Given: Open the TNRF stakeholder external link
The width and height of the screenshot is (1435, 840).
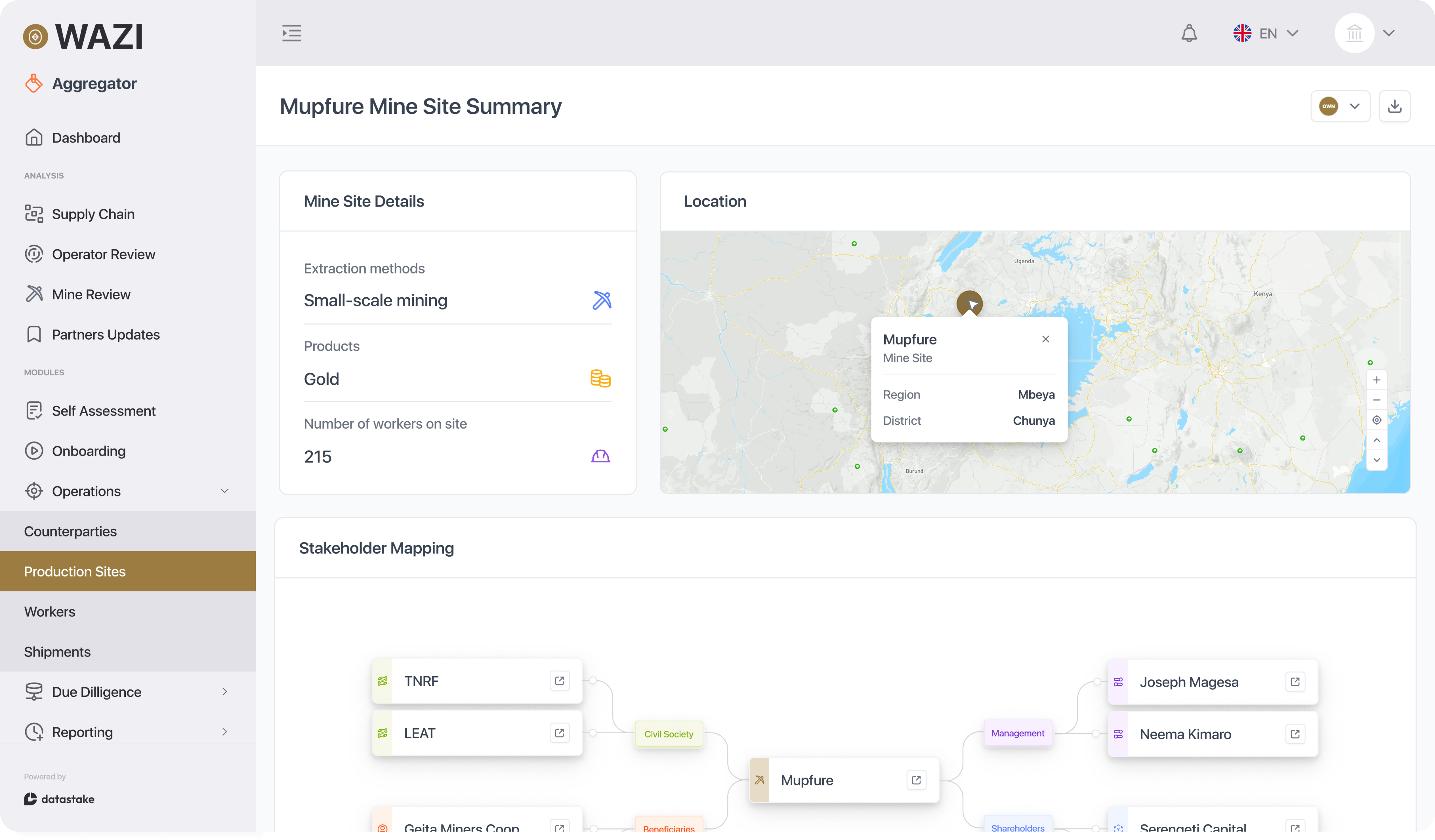Looking at the screenshot, I should [559, 681].
